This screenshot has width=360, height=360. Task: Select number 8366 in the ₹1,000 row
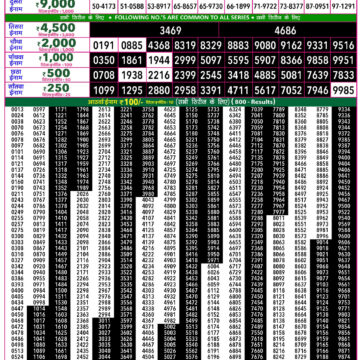tap(291, 60)
